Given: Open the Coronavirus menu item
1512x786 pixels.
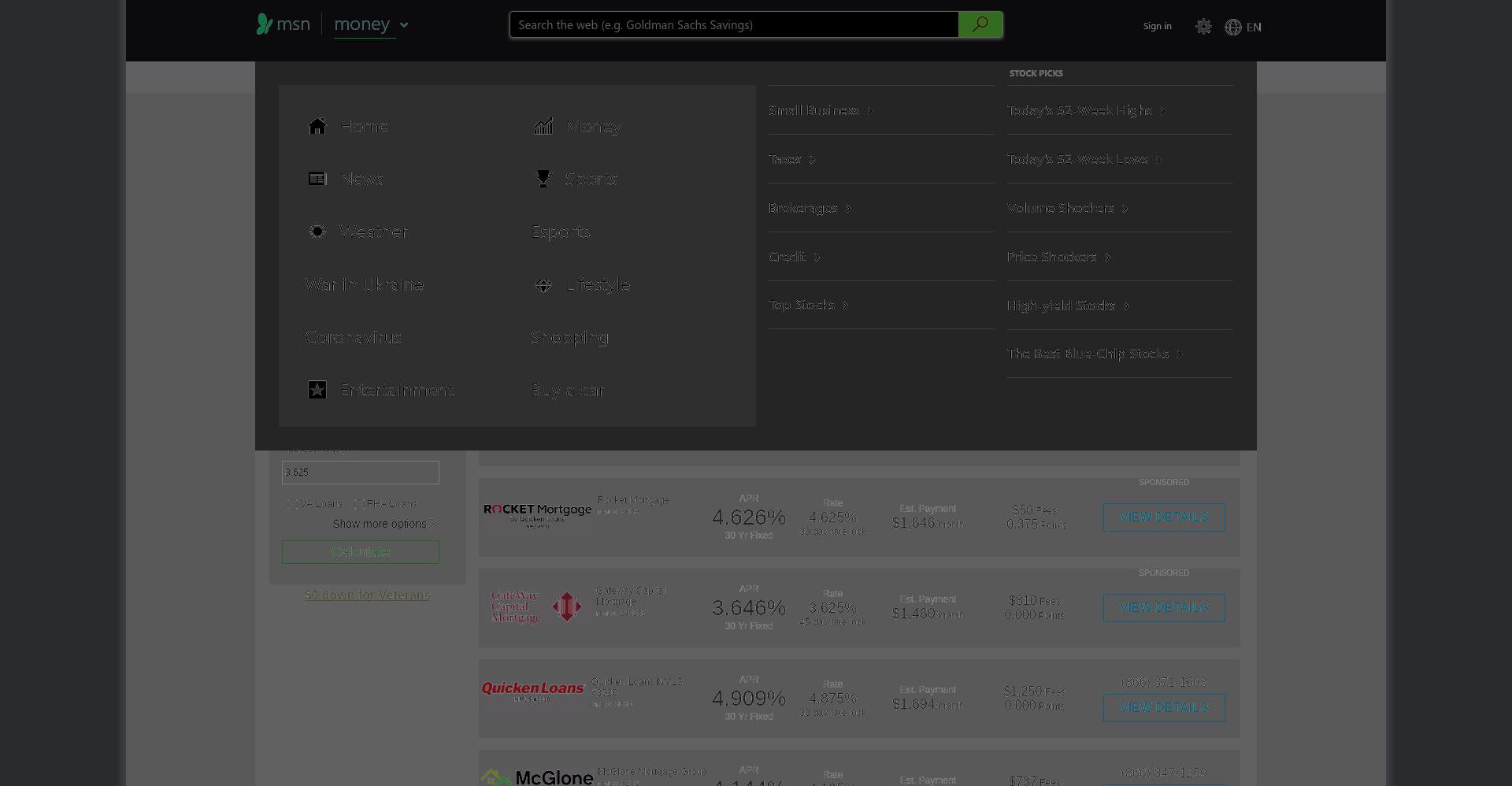Looking at the screenshot, I should point(354,337).
